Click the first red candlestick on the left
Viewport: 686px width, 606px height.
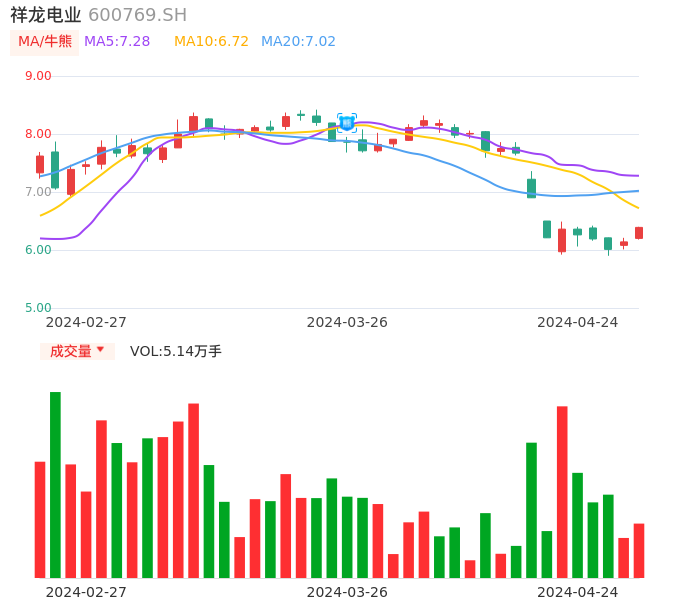click(40, 164)
